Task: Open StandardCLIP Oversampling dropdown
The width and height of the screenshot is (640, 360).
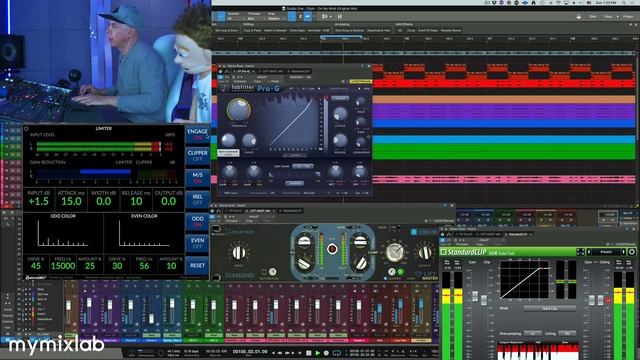Action: pyautogui.click(x=533, y=333)
